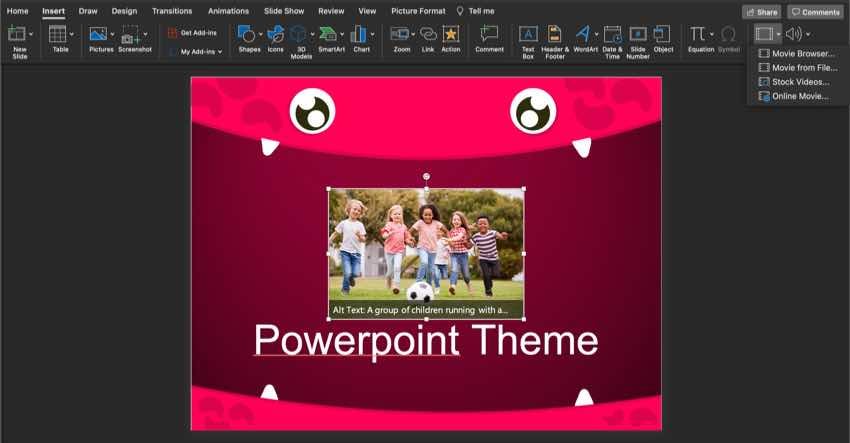Switch to the Transitions tab
The image size is (850, 443).
pyautogui.click(x=172, y=11)
